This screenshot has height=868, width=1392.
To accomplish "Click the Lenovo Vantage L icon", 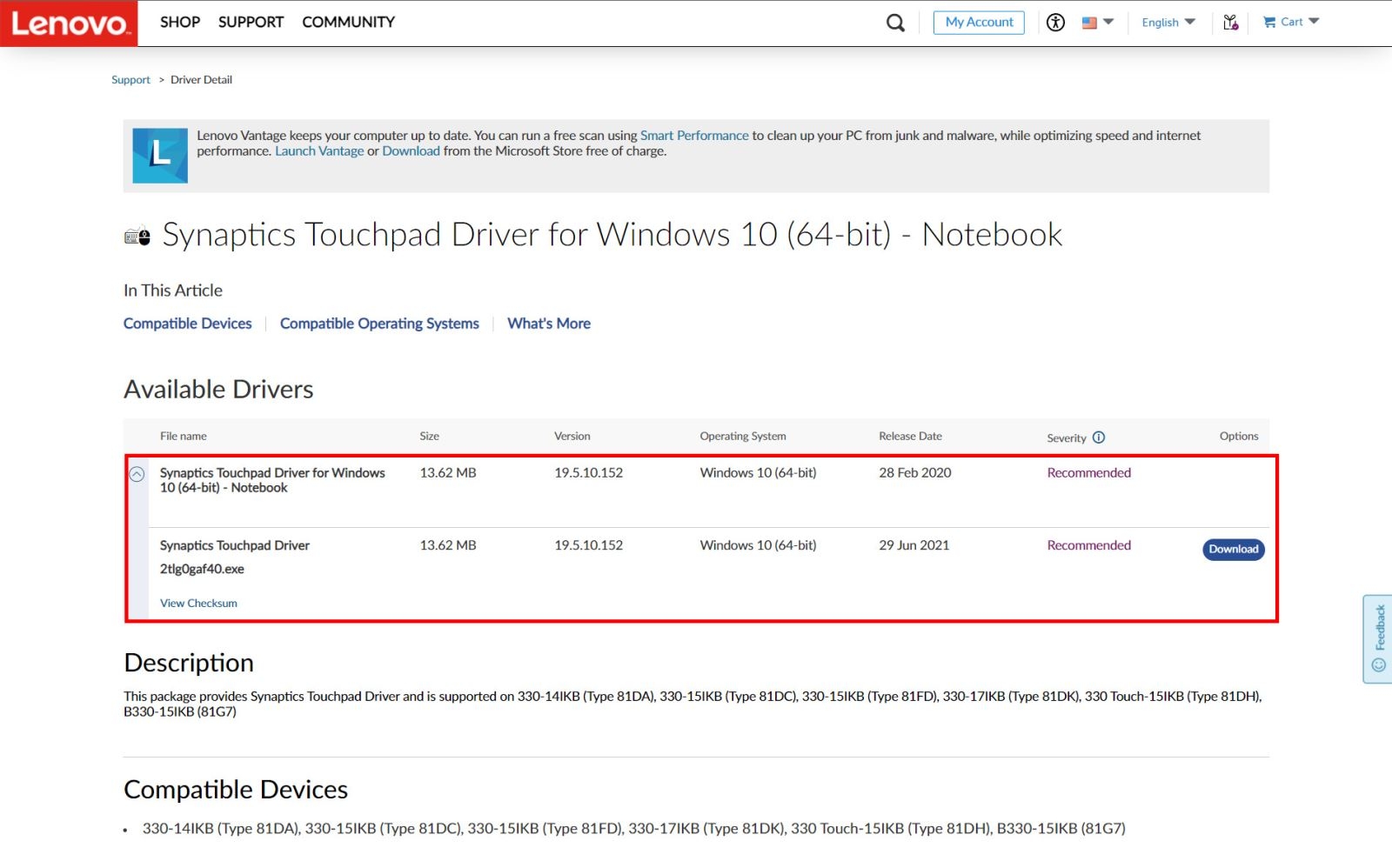I will coord(160,156).
